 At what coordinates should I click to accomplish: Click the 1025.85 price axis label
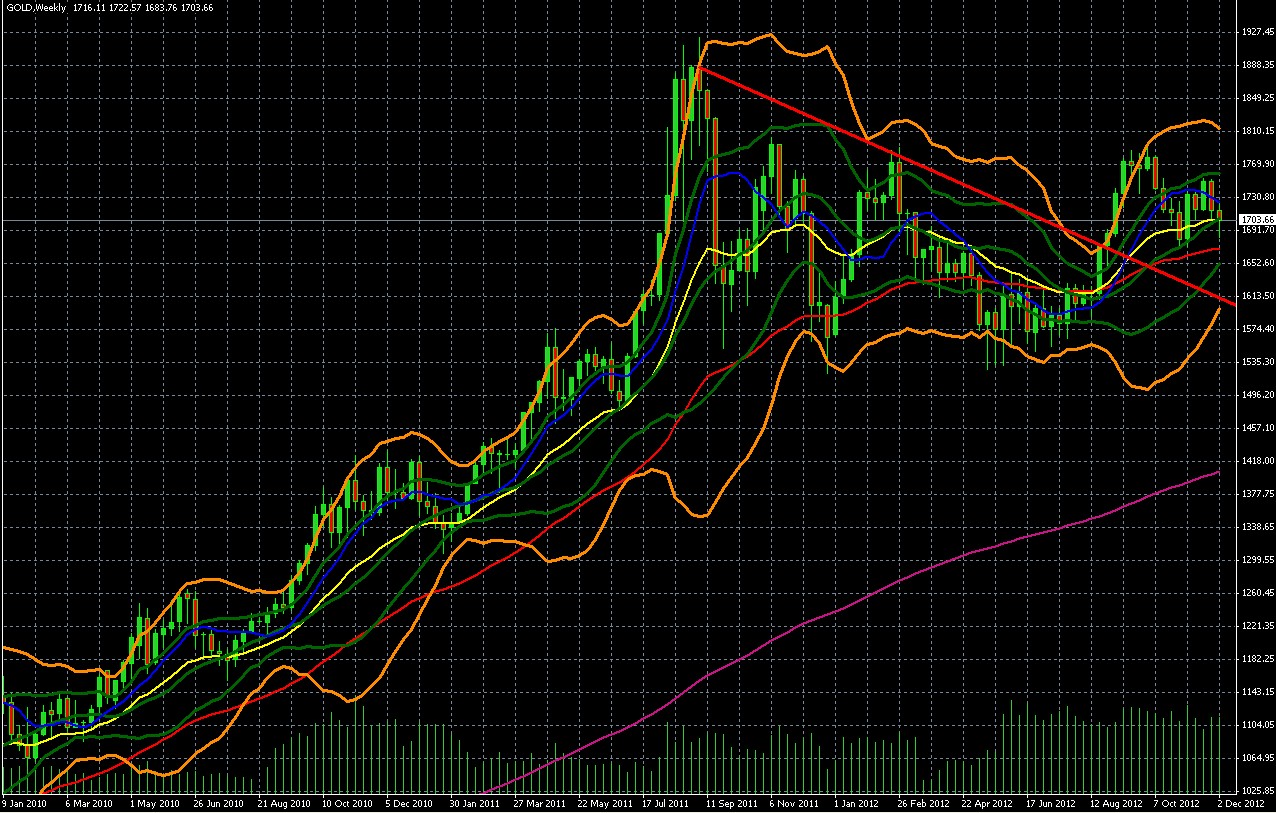[x=1256, y=790]
